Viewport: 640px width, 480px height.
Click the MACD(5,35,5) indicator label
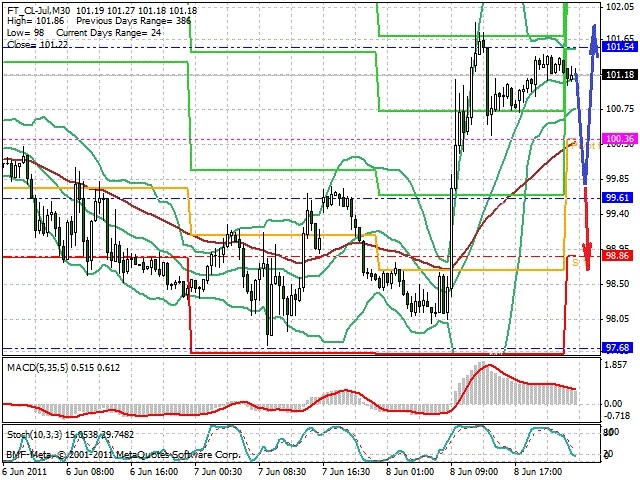38,368
